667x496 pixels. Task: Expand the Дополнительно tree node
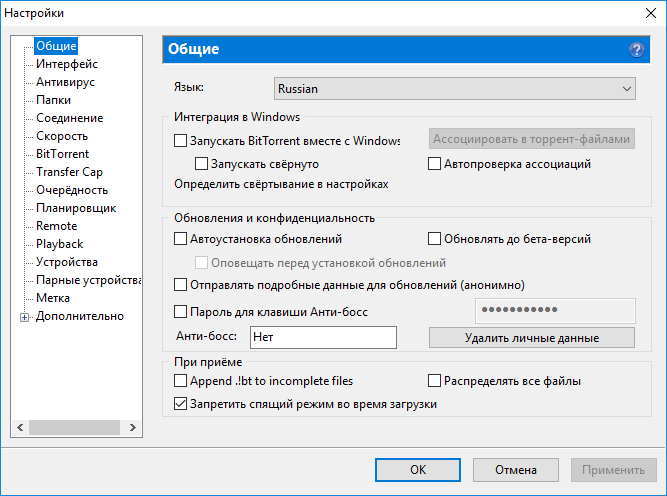pos(24,317)
